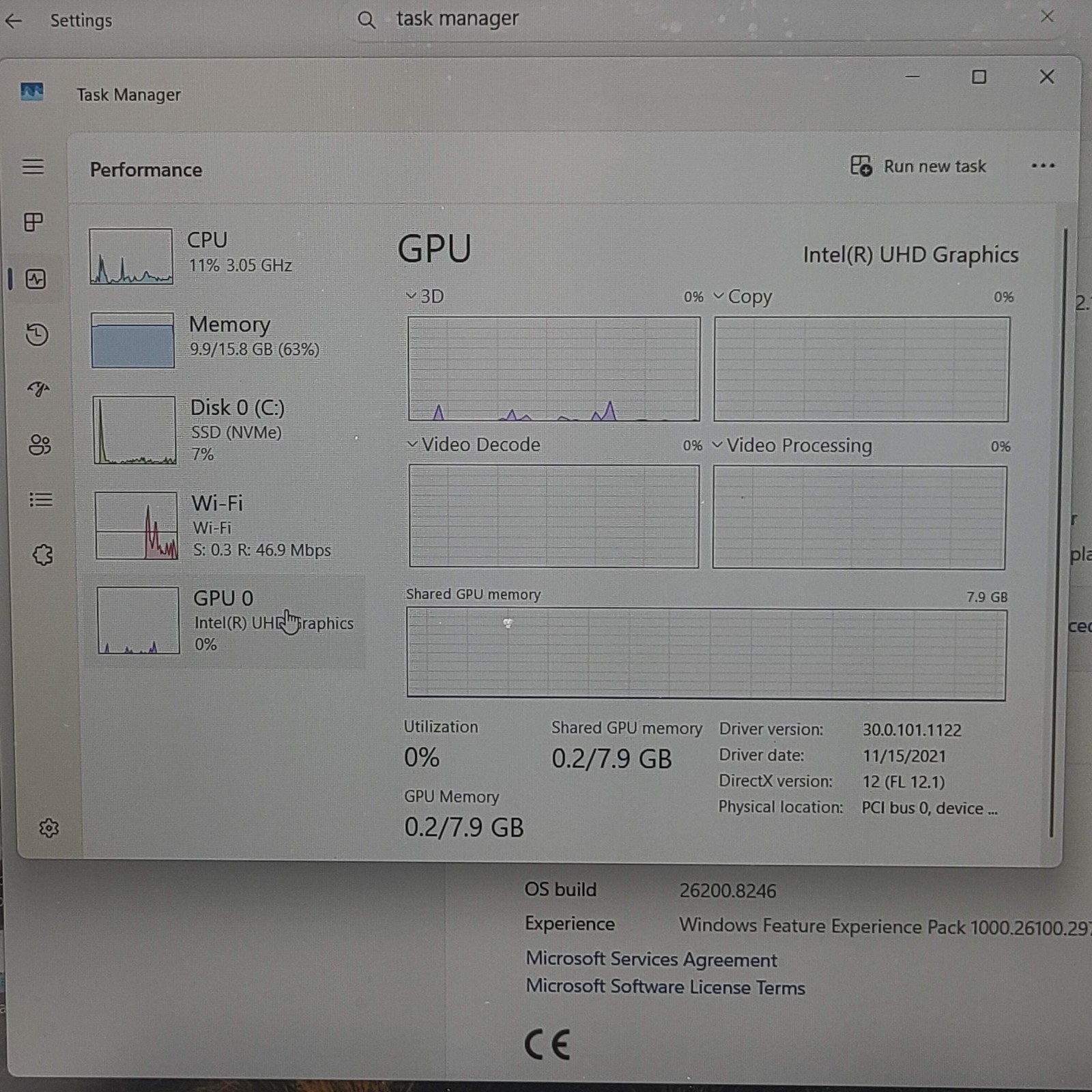Click the Wi-Fi throughput mini graph thumbnail
The height and width of the screenshot is (1092, 1092).
pos(136,526)
